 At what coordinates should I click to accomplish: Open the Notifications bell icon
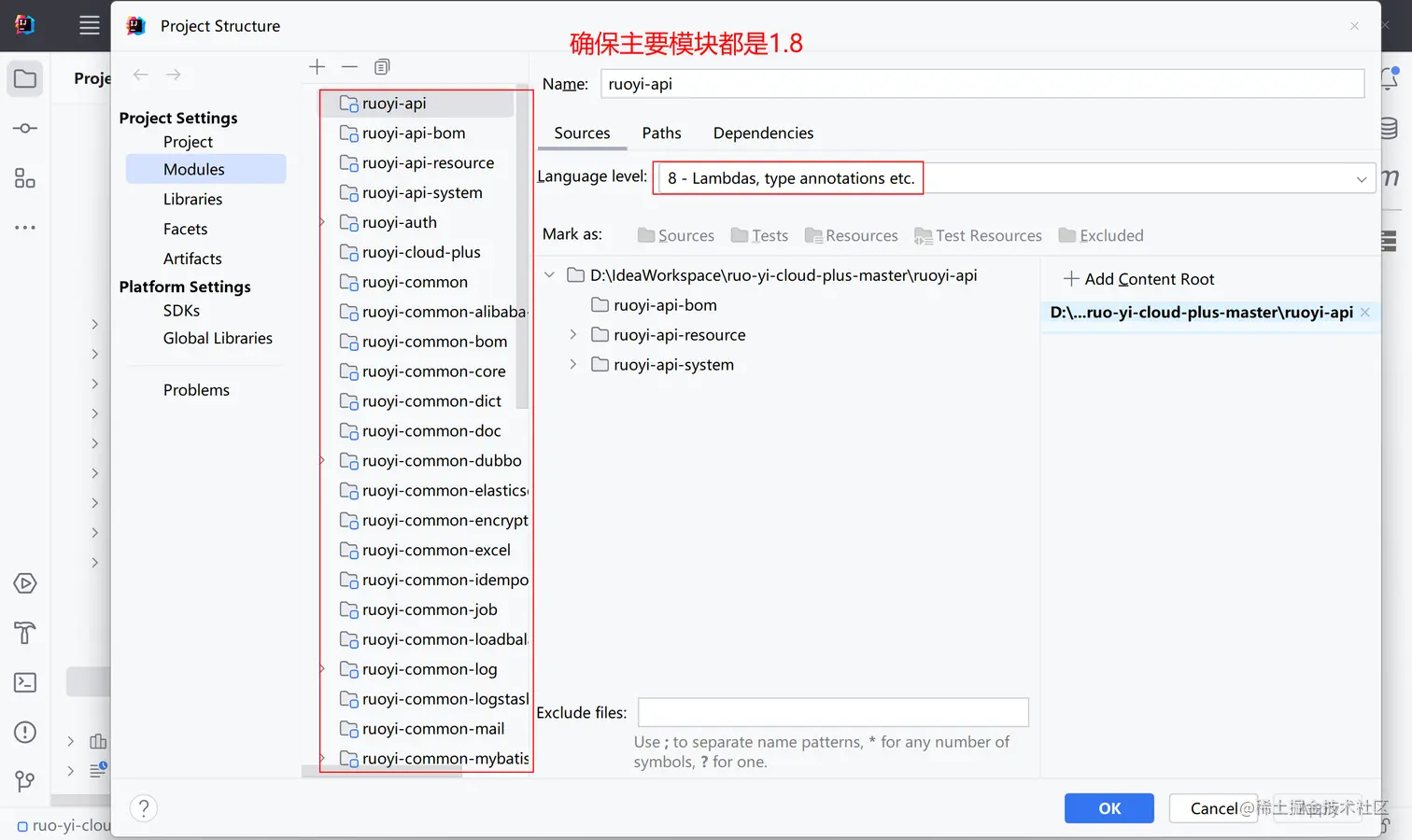point(1391,78)
